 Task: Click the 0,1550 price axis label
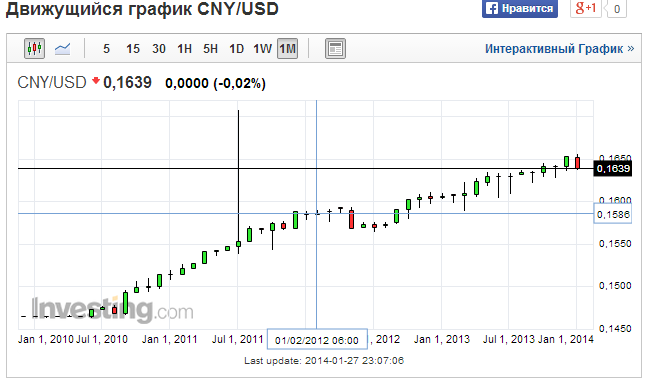615,244
